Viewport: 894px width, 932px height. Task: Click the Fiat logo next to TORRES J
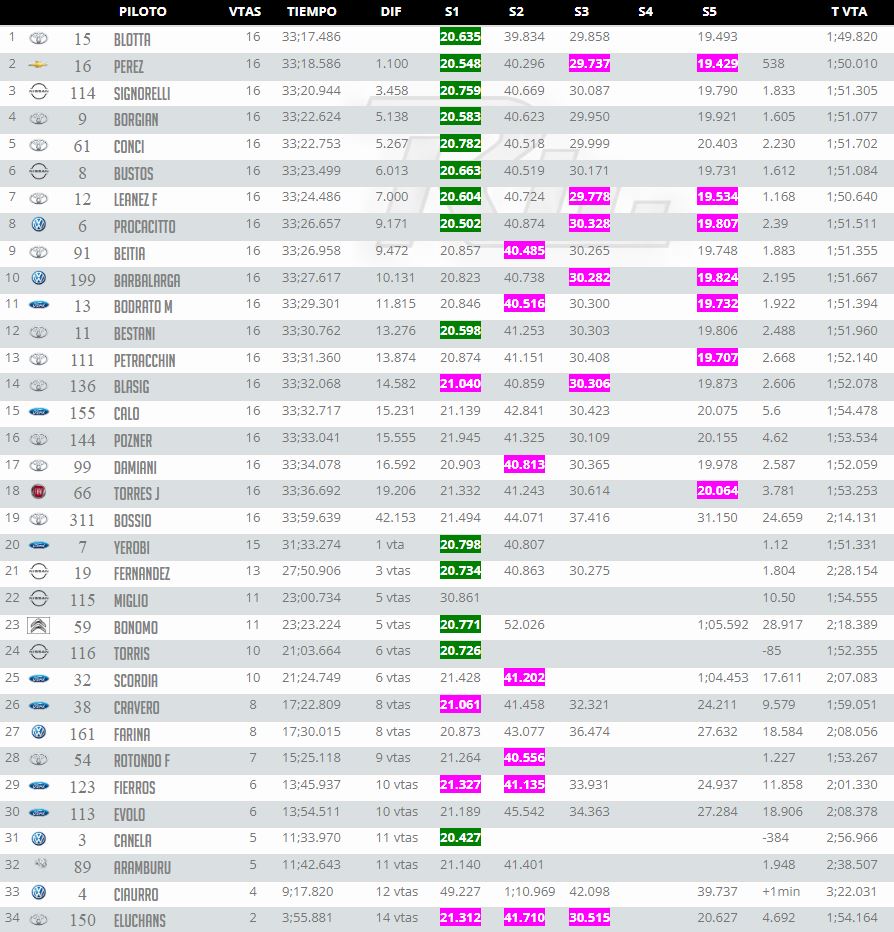[x=39, y=492]
